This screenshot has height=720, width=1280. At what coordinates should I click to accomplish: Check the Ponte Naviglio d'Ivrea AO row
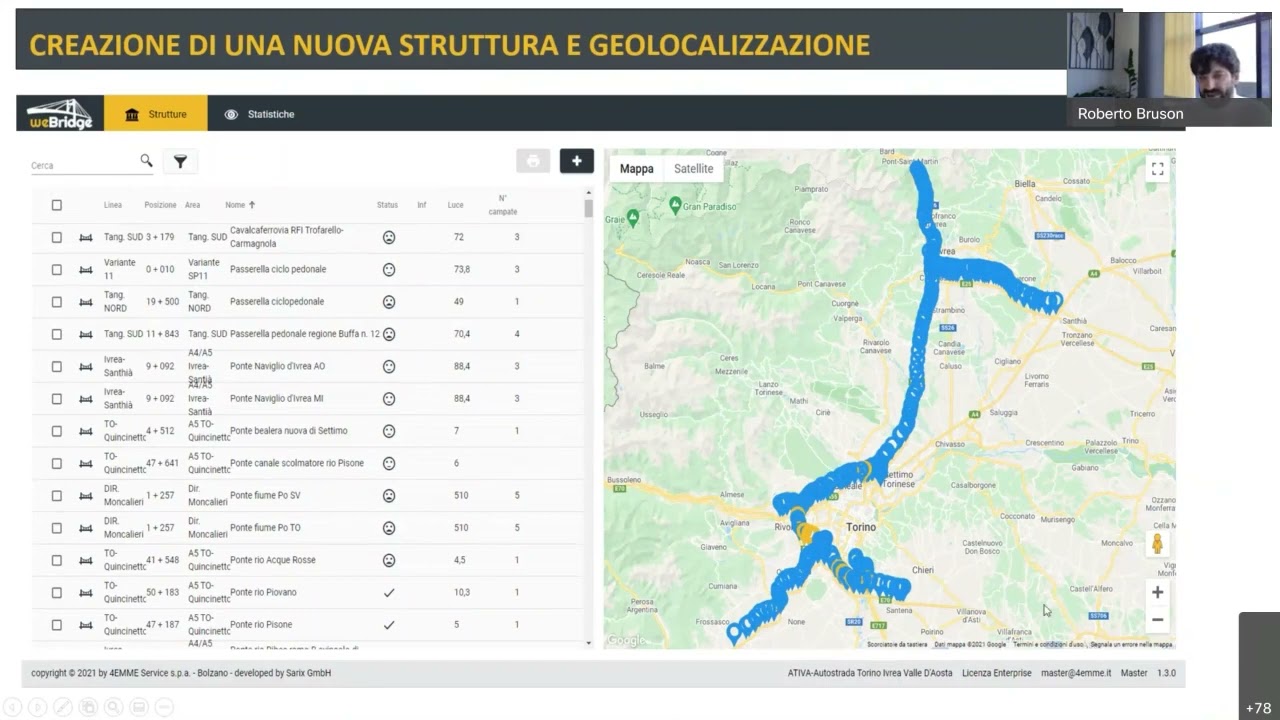pyautogui.click(x=57, y=367)
